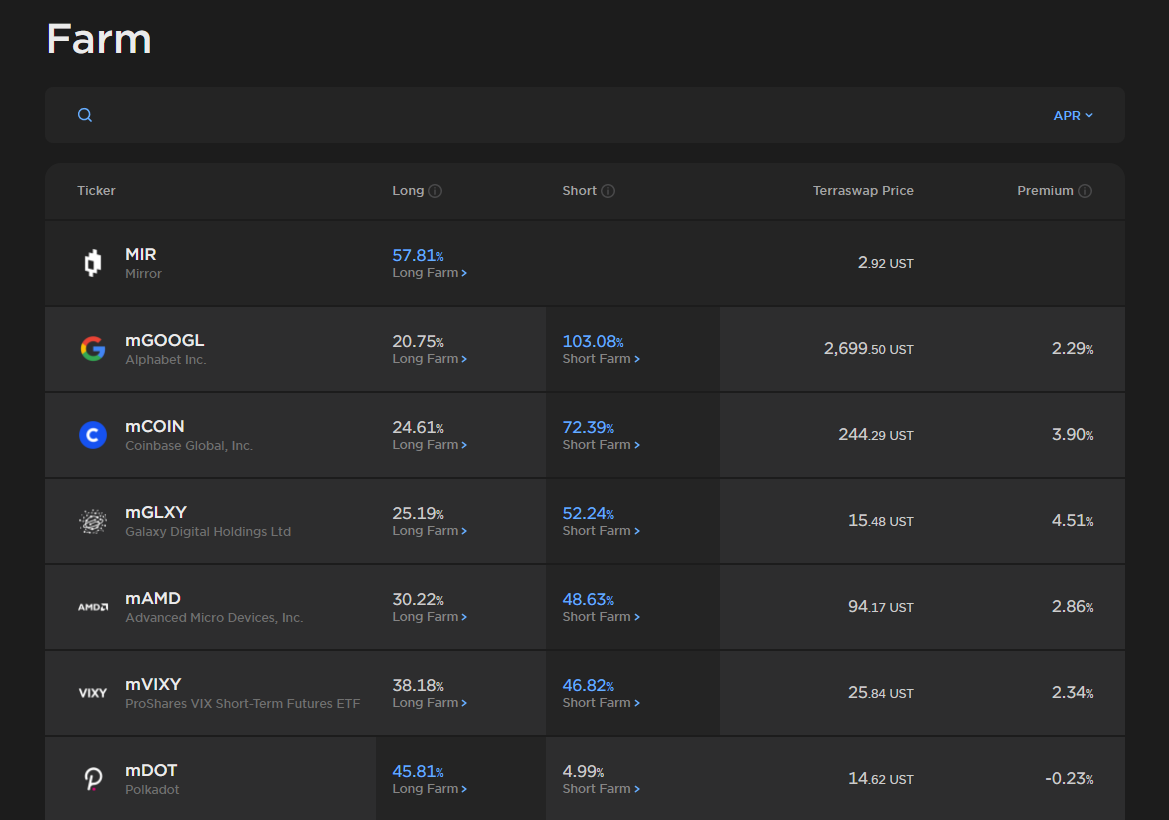
Task: Click the Short column info icon
Action: (608, 191)
